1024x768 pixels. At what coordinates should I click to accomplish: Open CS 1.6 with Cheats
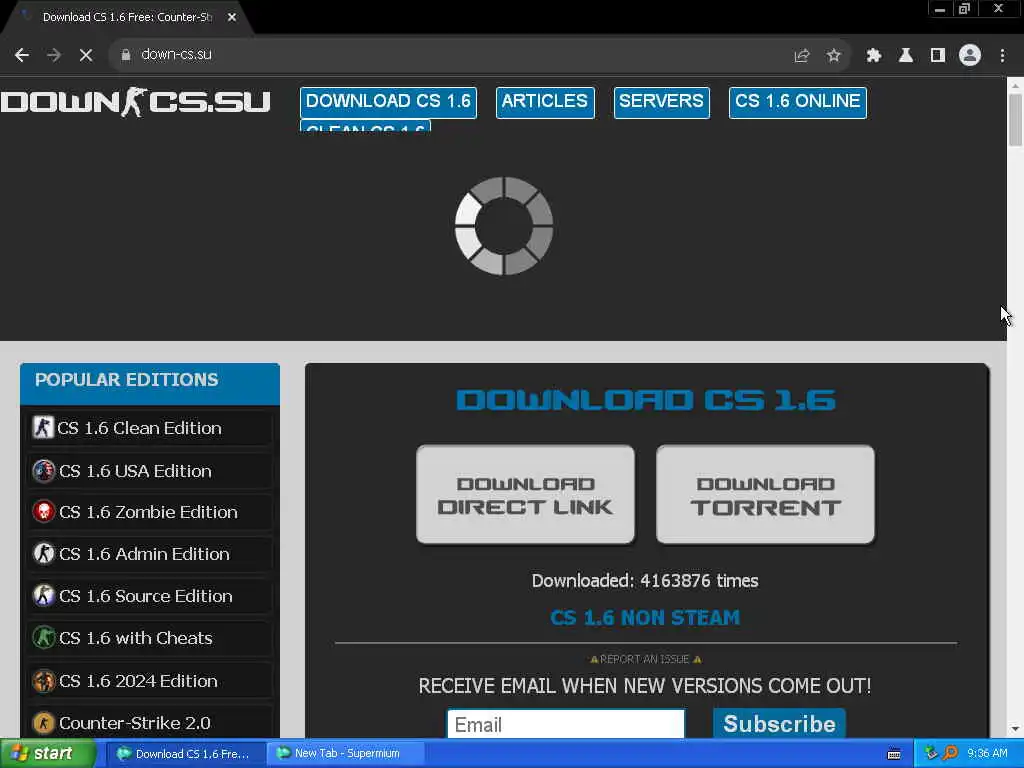pyautogui.click(x=150, y=638)
